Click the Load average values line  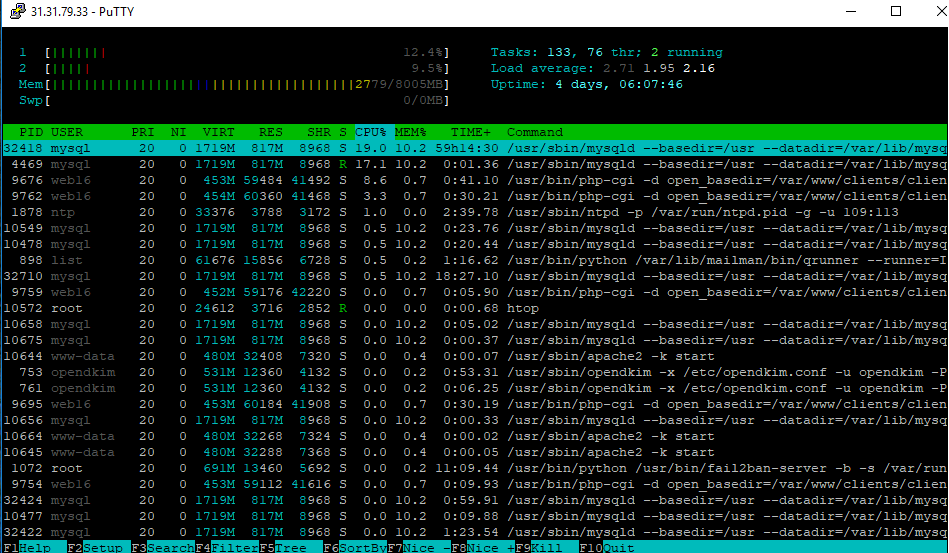603,68
